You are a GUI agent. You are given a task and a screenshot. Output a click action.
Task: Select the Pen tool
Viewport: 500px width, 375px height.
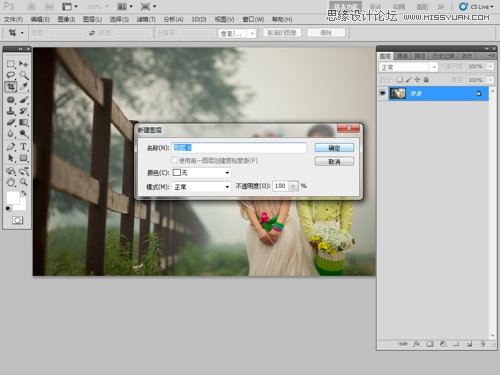(11, 147)
